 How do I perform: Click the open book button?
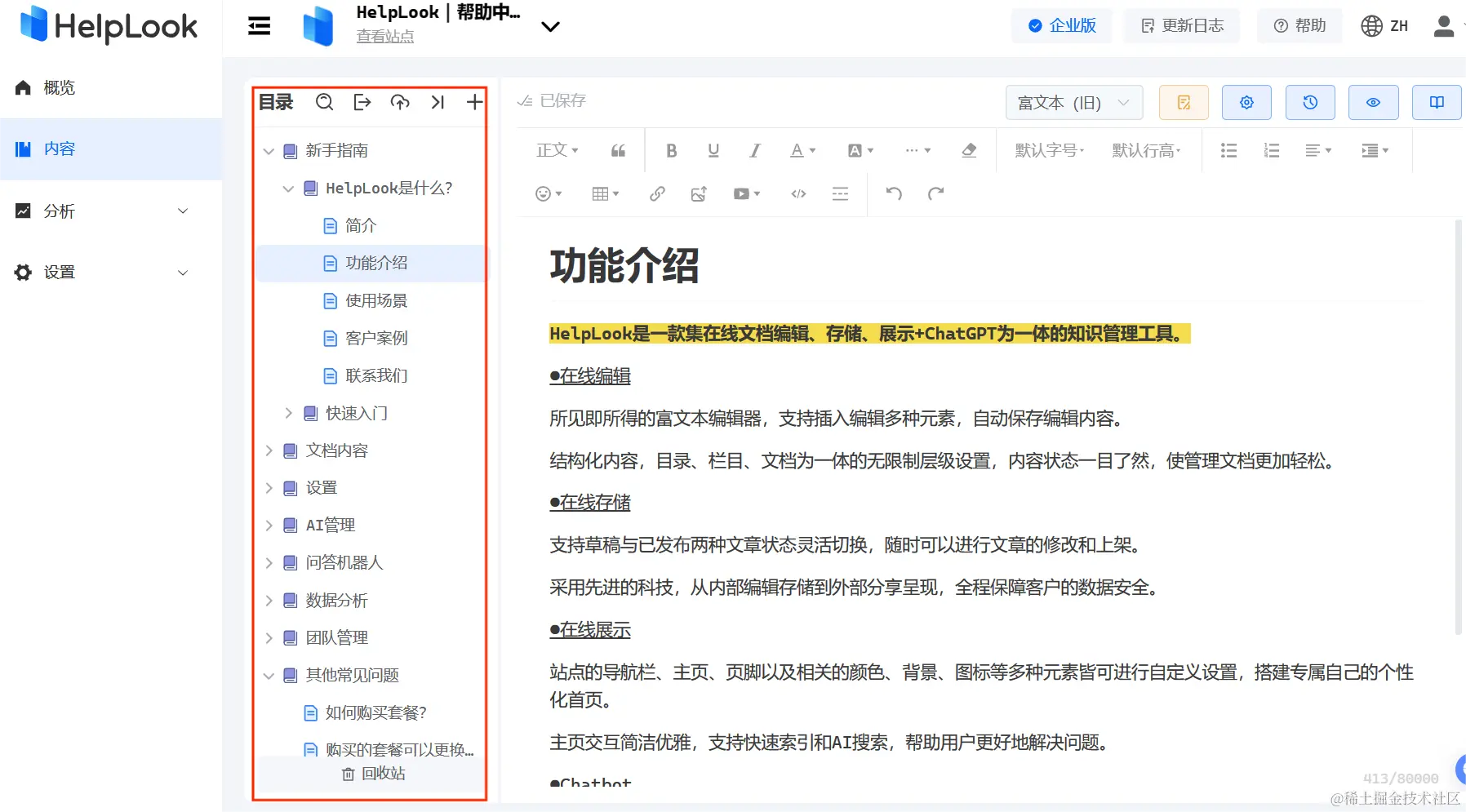tap(1437, 103)
